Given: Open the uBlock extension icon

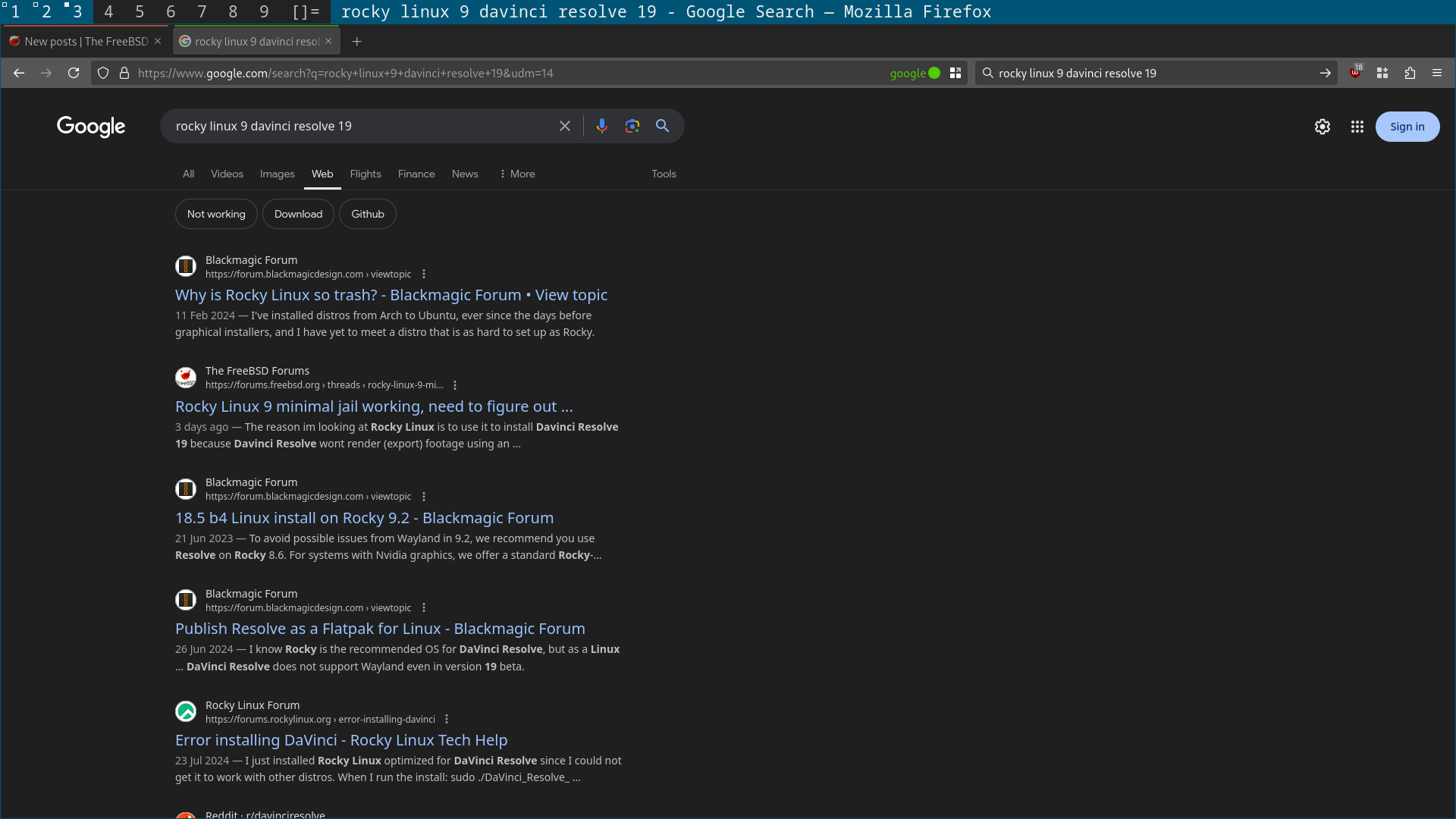Looking at the screenshot, I should tap(1355, 73).
